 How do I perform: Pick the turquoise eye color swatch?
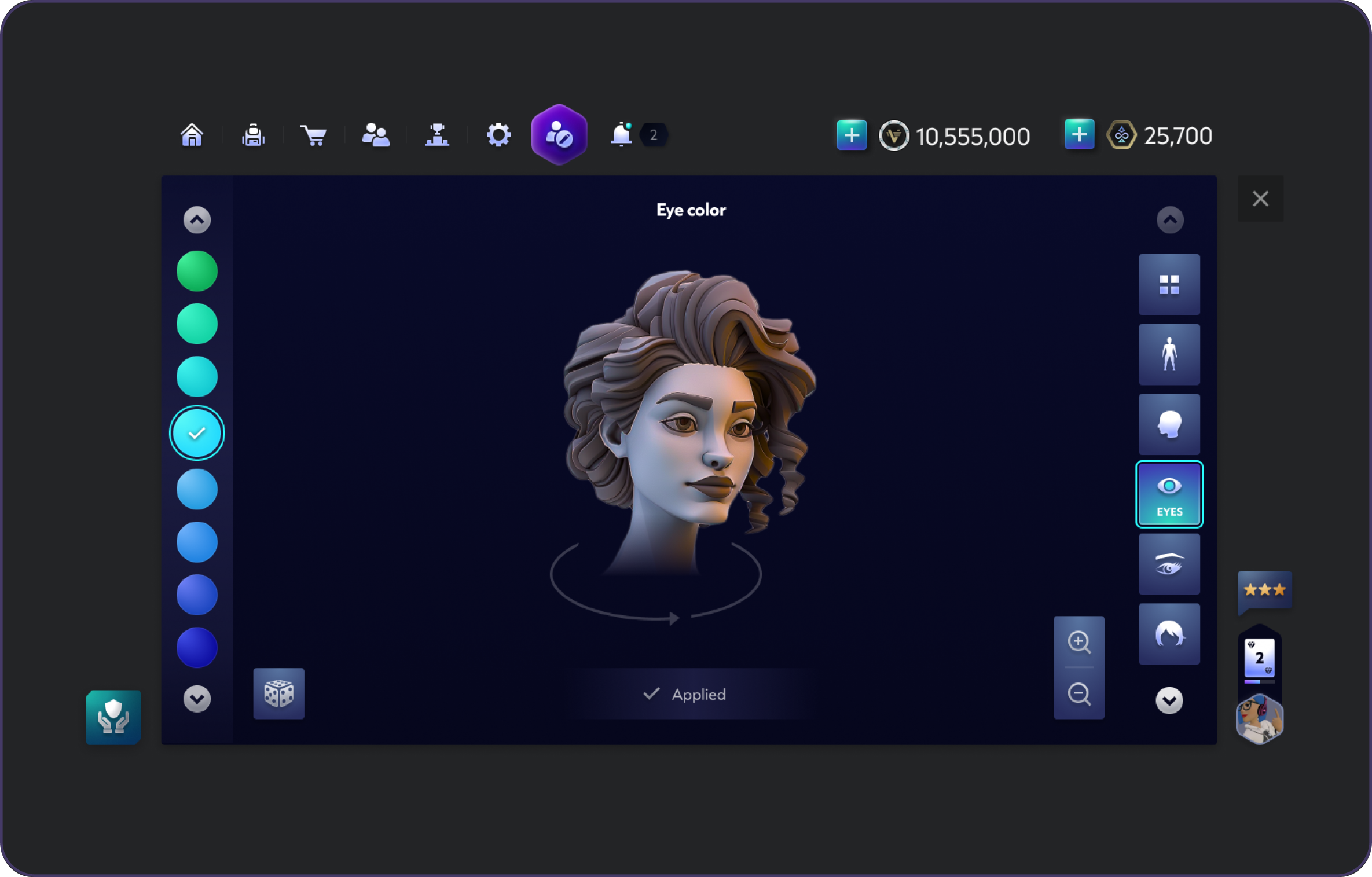(x=197, y=376)
